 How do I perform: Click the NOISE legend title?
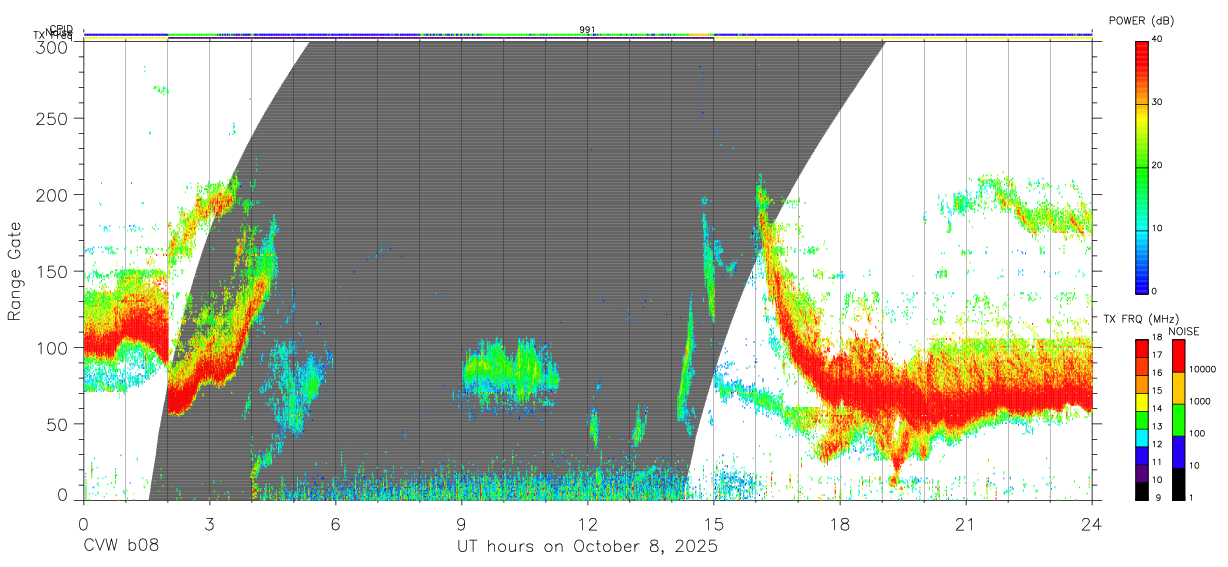(1182, 331)
